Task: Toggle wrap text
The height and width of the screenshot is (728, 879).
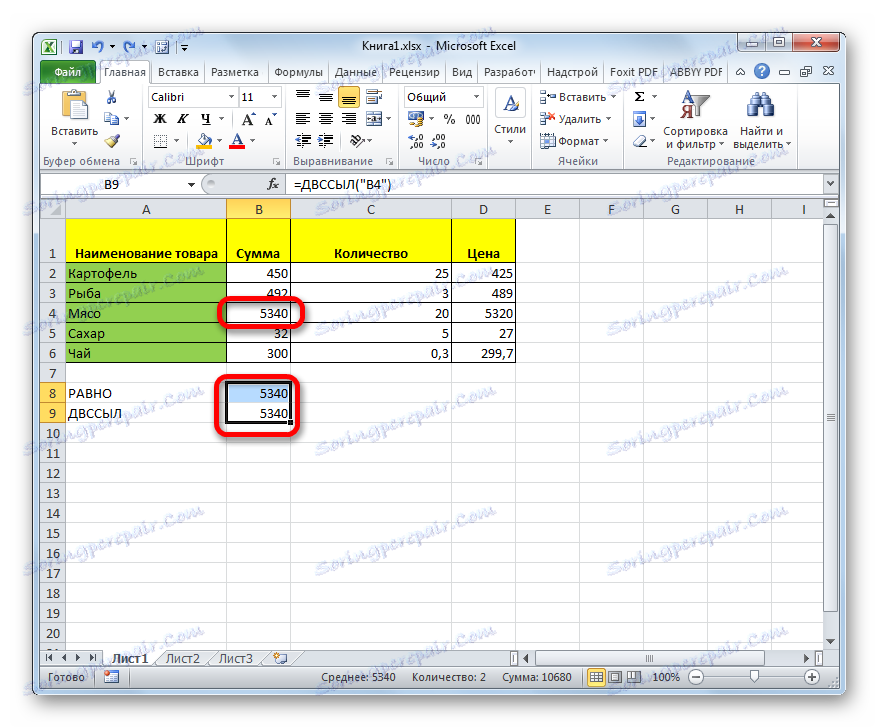Action: click(374, 97)
